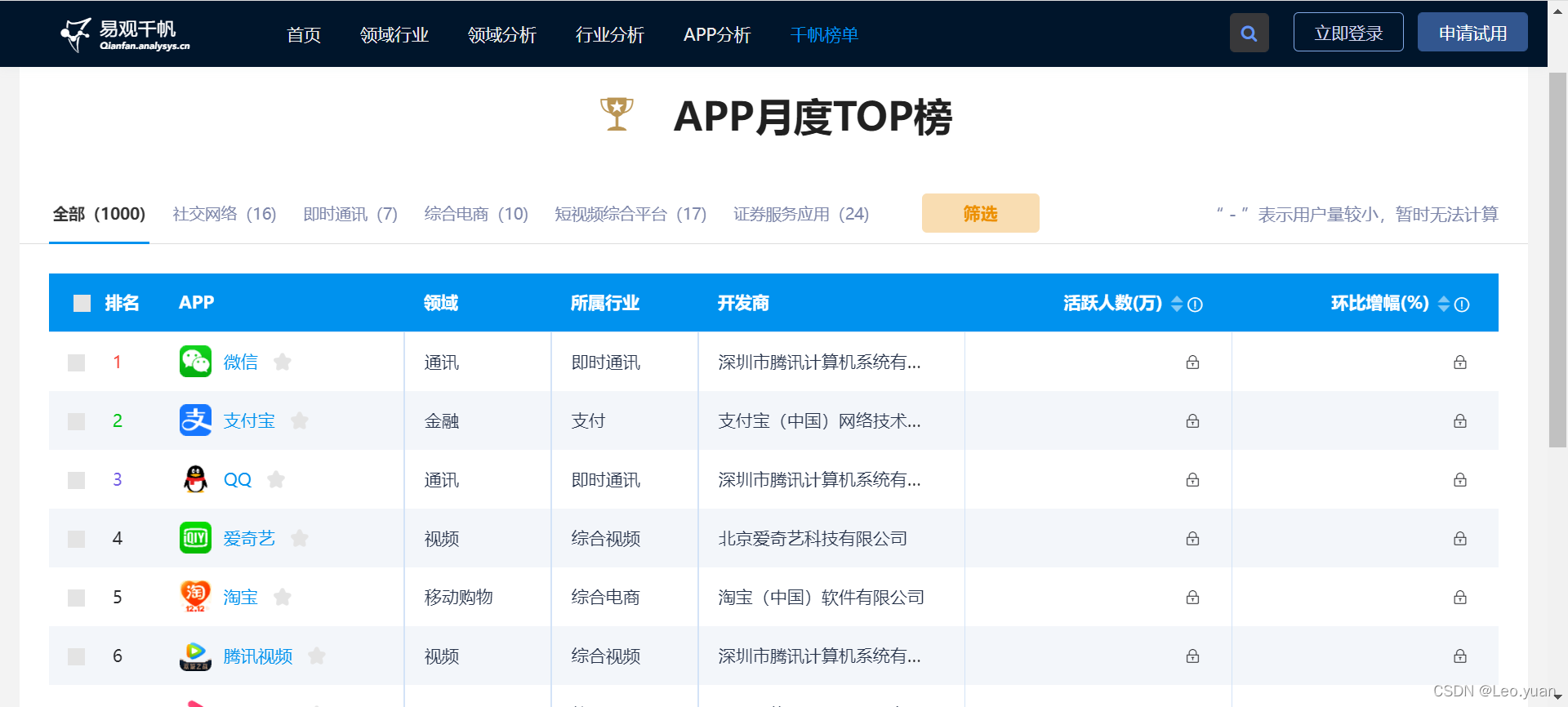Click 微信 row 活跃人数 lock icon

[x=1192, y=362]
